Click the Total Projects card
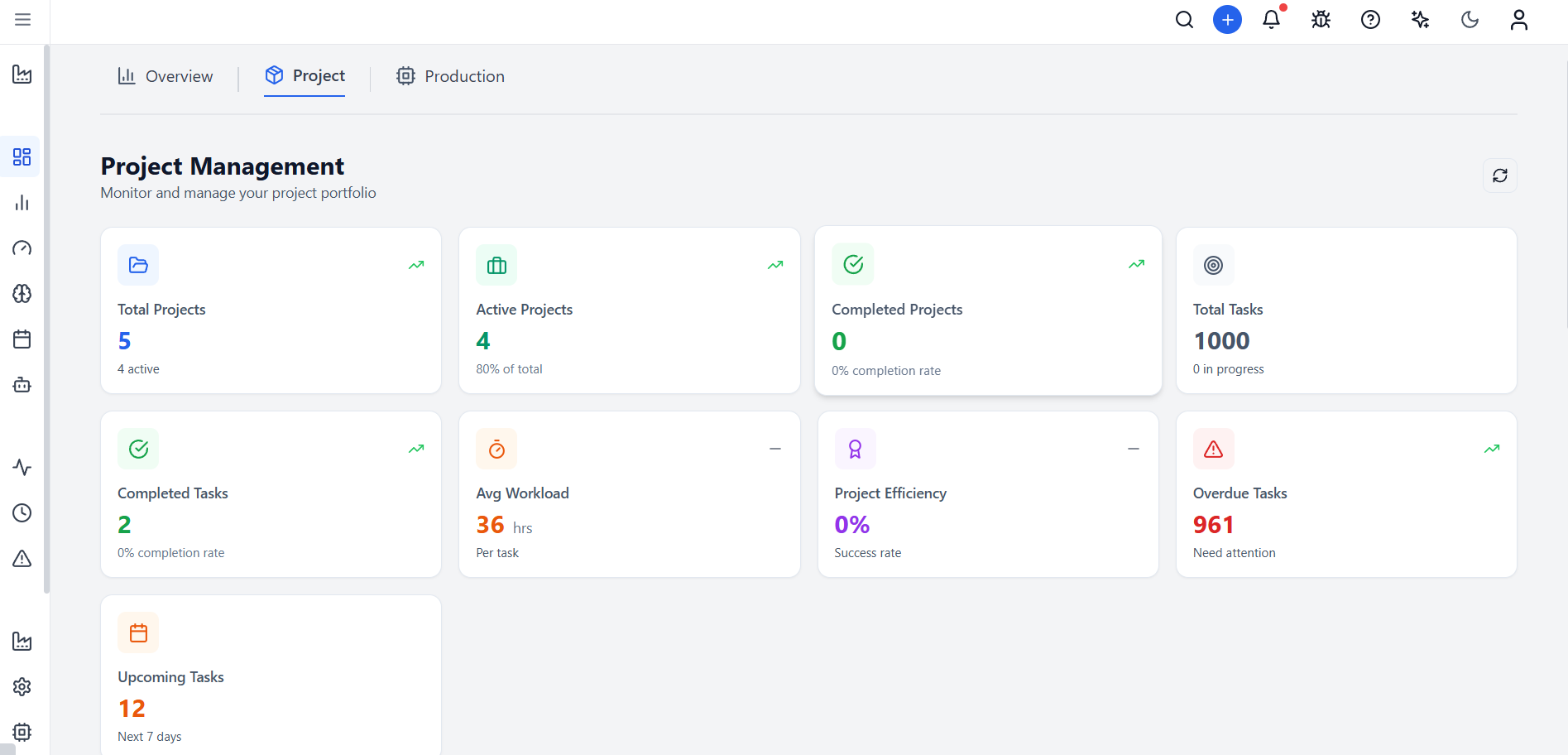Image resolution: width=1568 pixels, height=755 pixels. pos(271,310)
